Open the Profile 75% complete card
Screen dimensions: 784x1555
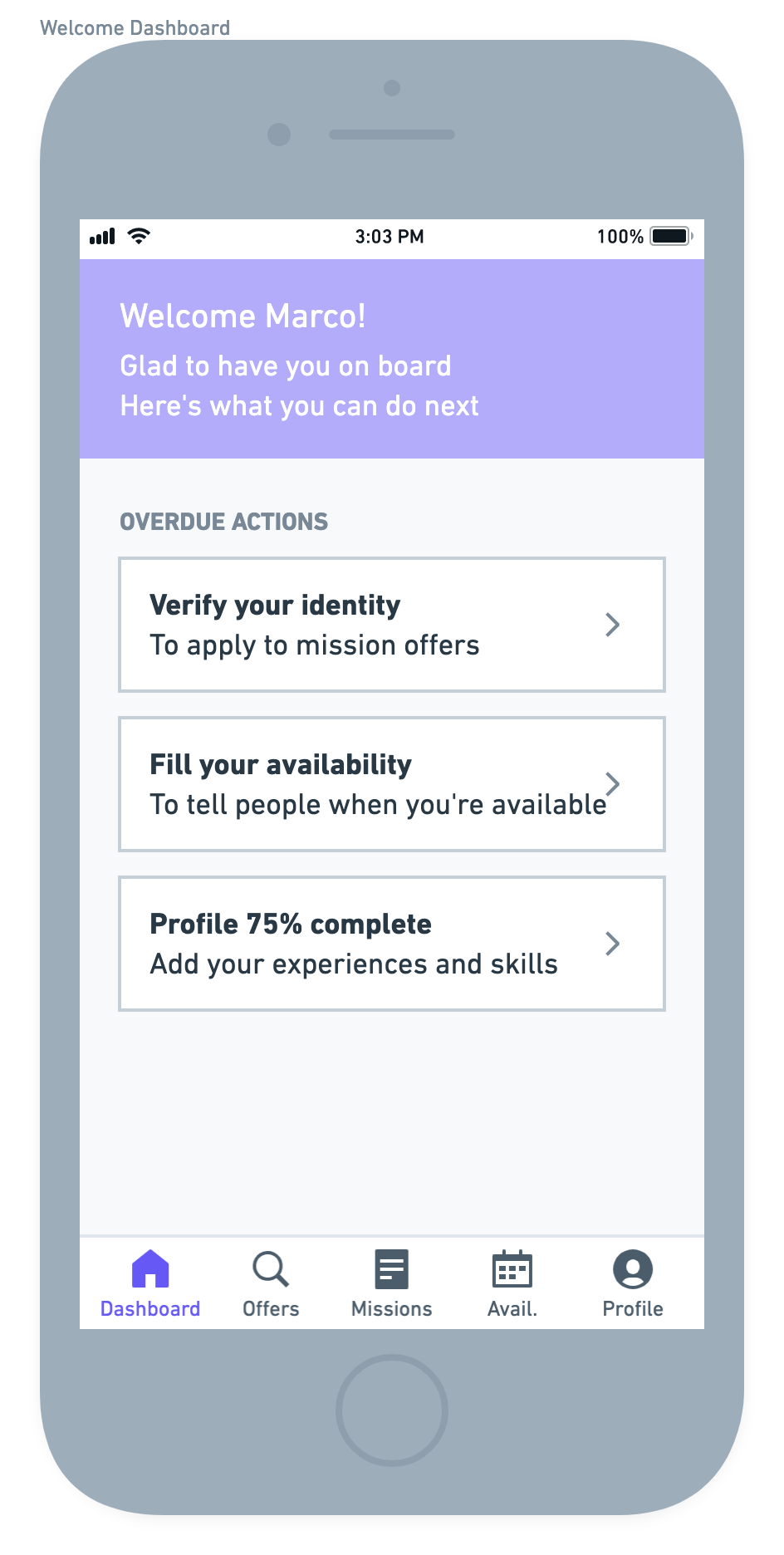point(392,944)
